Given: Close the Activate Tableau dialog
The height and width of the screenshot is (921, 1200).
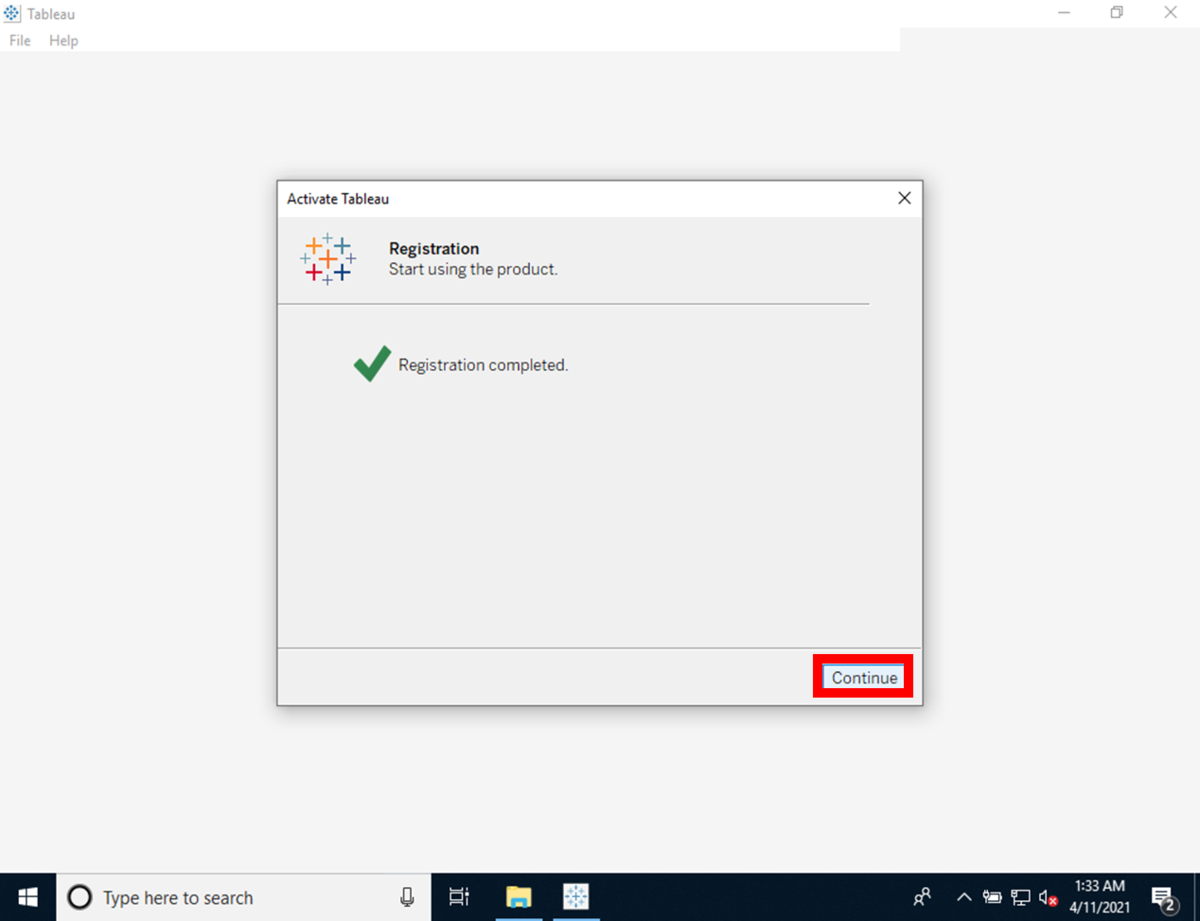Looking at the screenshot, I should pyautogui.click(x=904, y=198).
